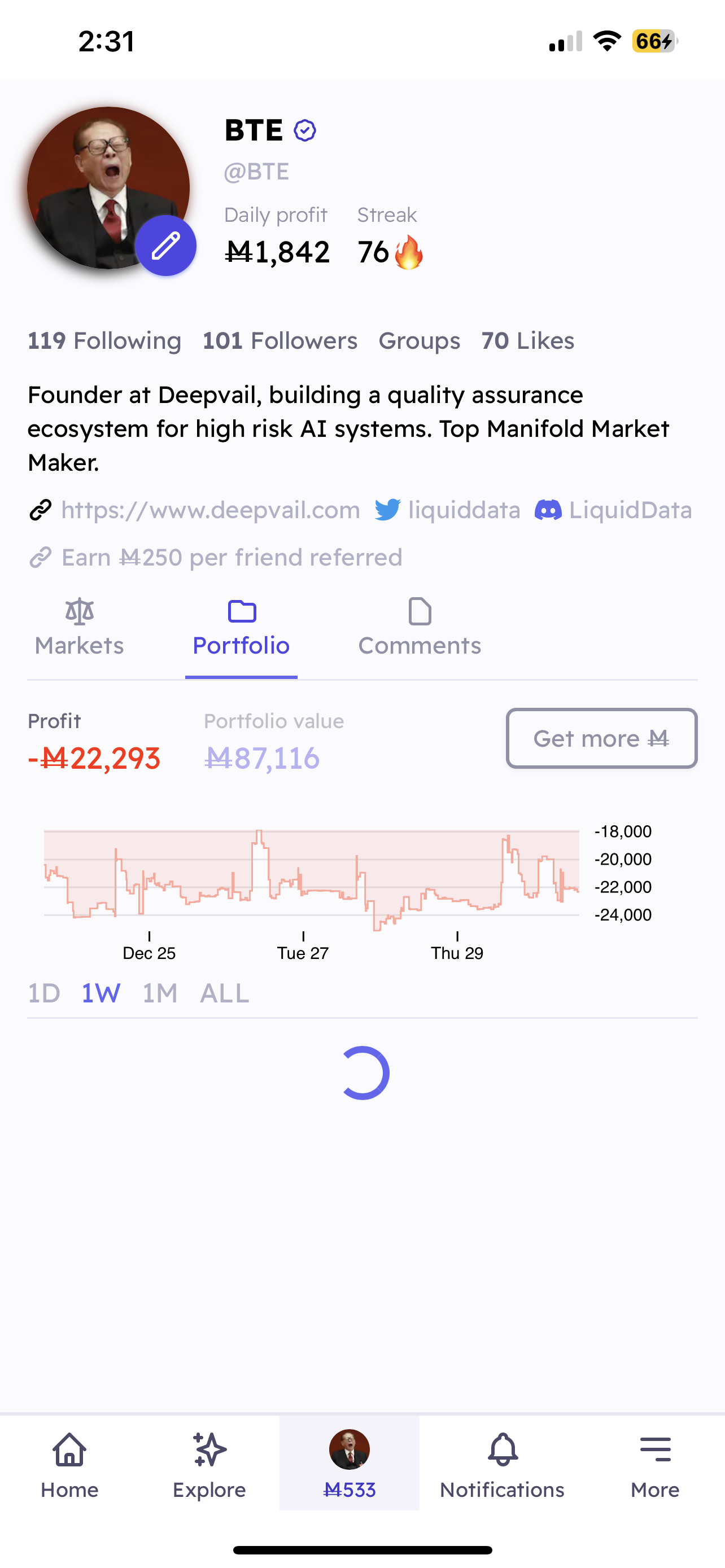Open the More hamburger menu
The height and width of the screenshot is (1568, 725).
coord(655,1449)
